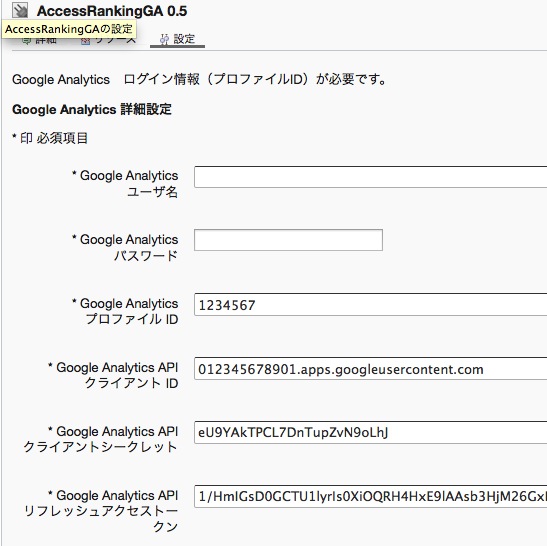This screenshot has height=546, width=547.
Task: Click the クライアントシークレット input field
Action: [x=370, y=432]
